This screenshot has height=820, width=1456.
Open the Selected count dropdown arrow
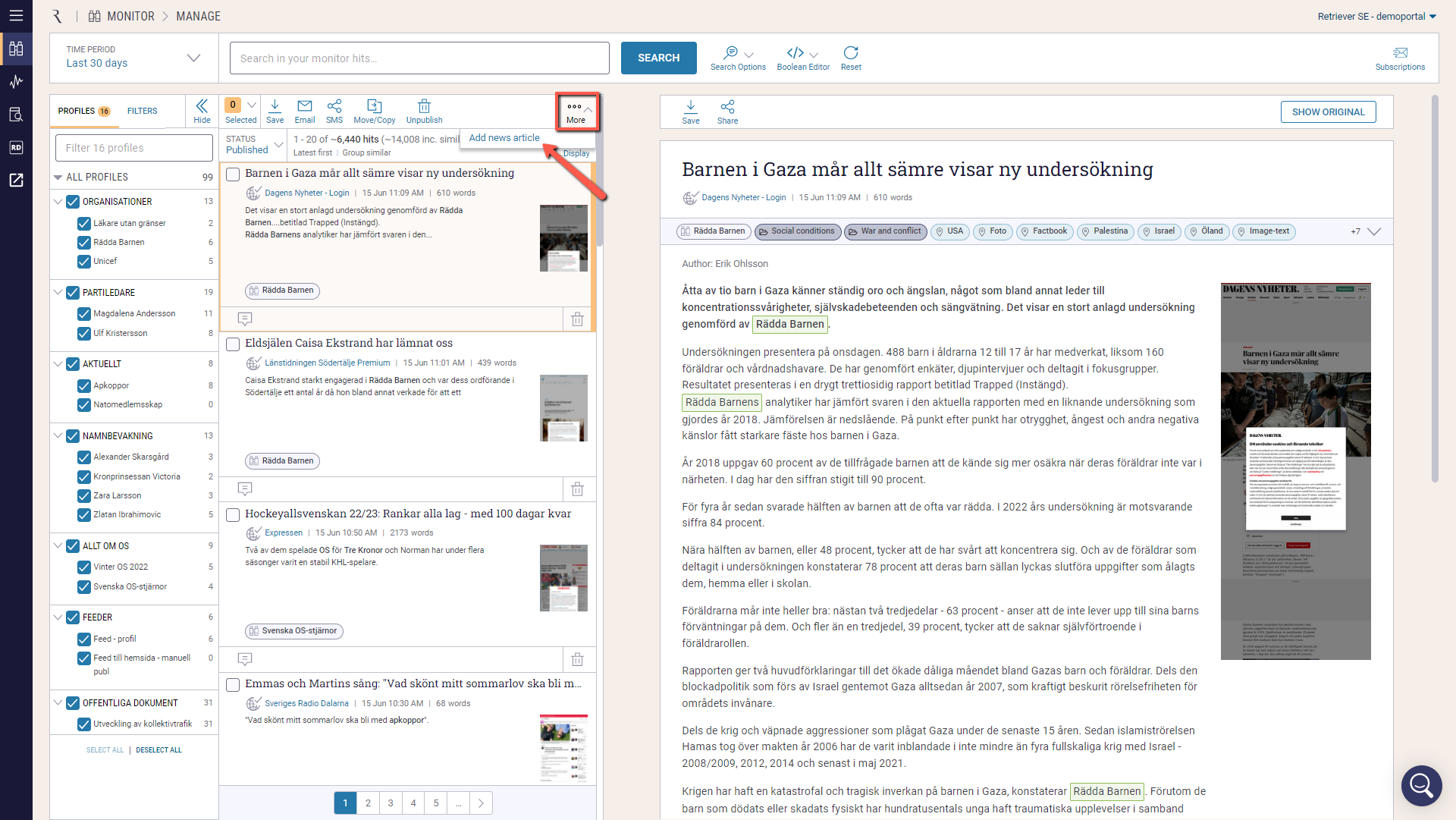(x=252, y=105)
